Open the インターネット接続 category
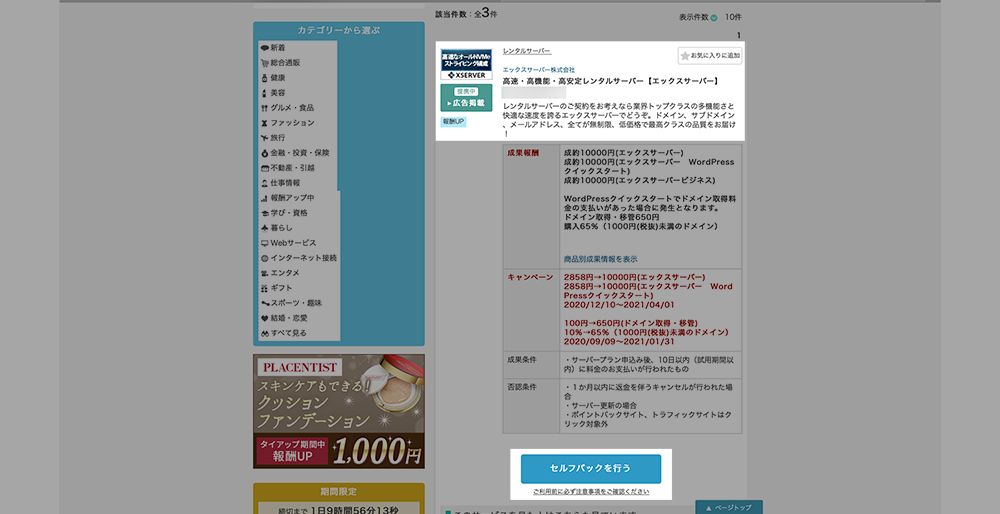Image resolution: width=1000 pixels, height=514 pixels. [303, 258]
